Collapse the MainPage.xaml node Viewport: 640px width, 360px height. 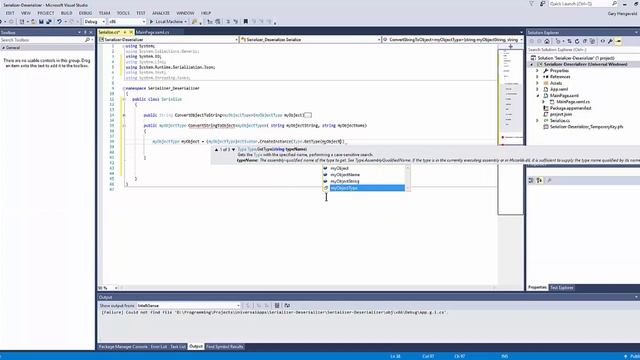pyautogui.click(x=538, y=96)
